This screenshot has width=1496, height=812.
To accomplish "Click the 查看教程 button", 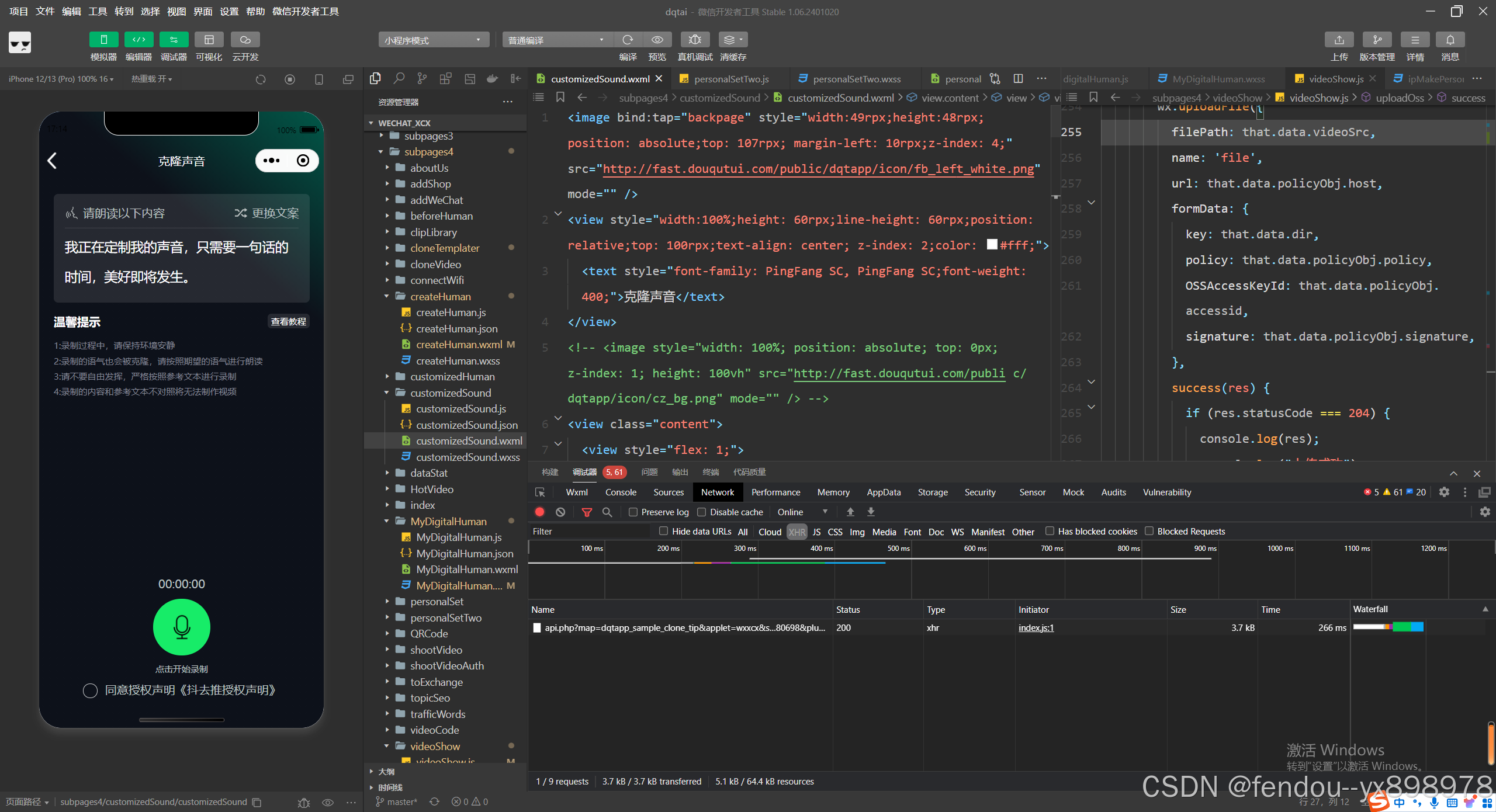I will pos(288,321).
